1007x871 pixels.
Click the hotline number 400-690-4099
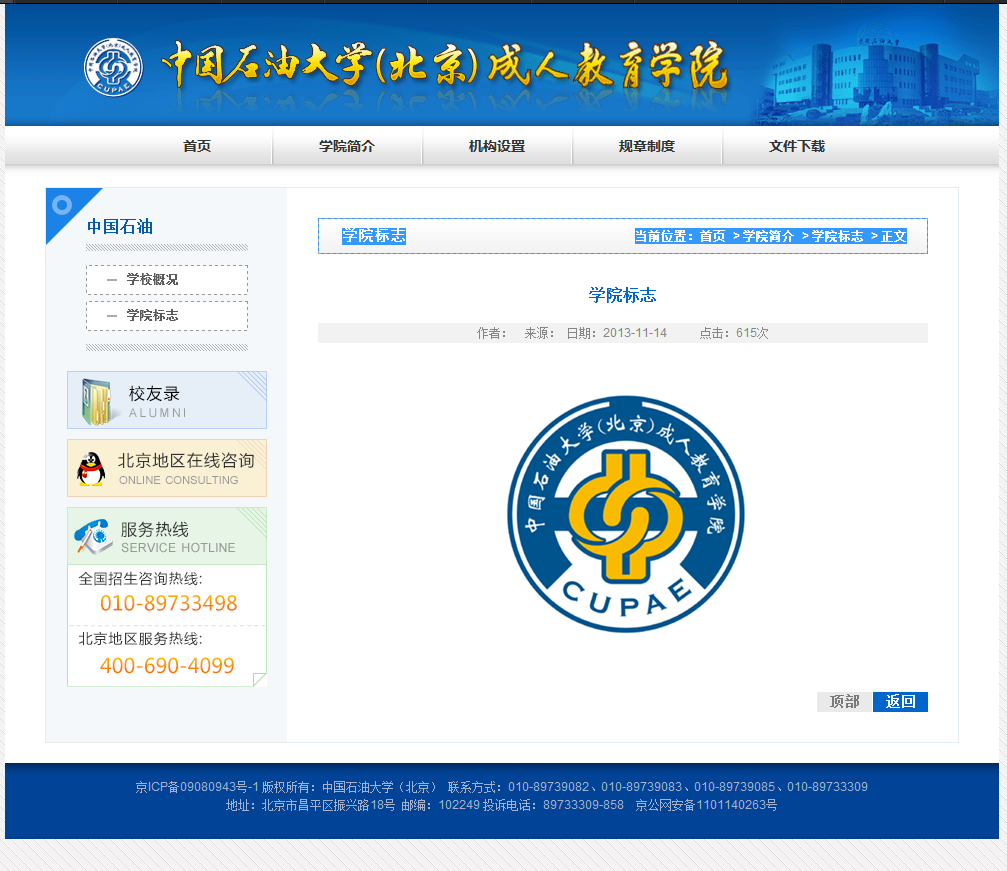(167, 666)
